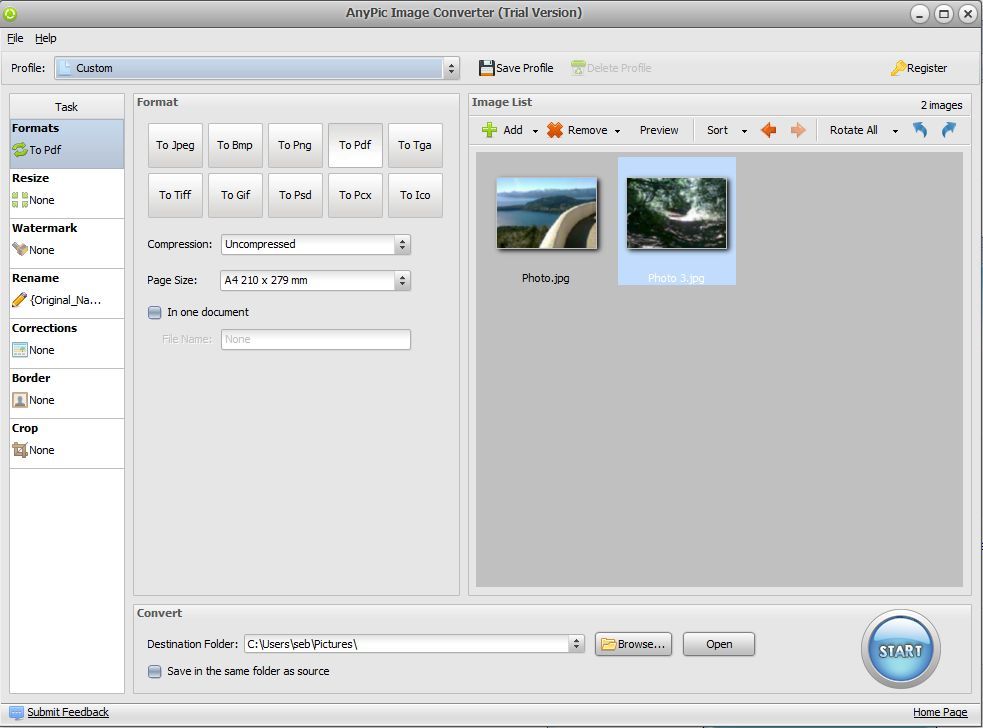The image size is (983, 728).
Task: Enable the In one document checkbox
Action: pos(155,312)
